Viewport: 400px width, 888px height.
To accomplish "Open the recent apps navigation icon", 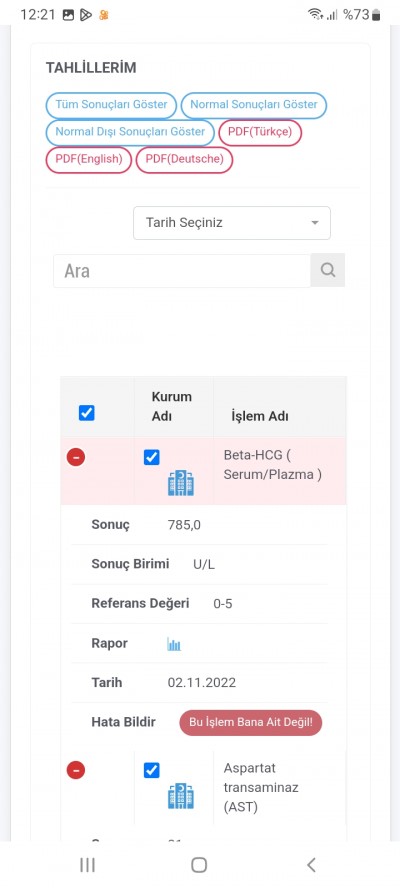I will coord(87,865).
